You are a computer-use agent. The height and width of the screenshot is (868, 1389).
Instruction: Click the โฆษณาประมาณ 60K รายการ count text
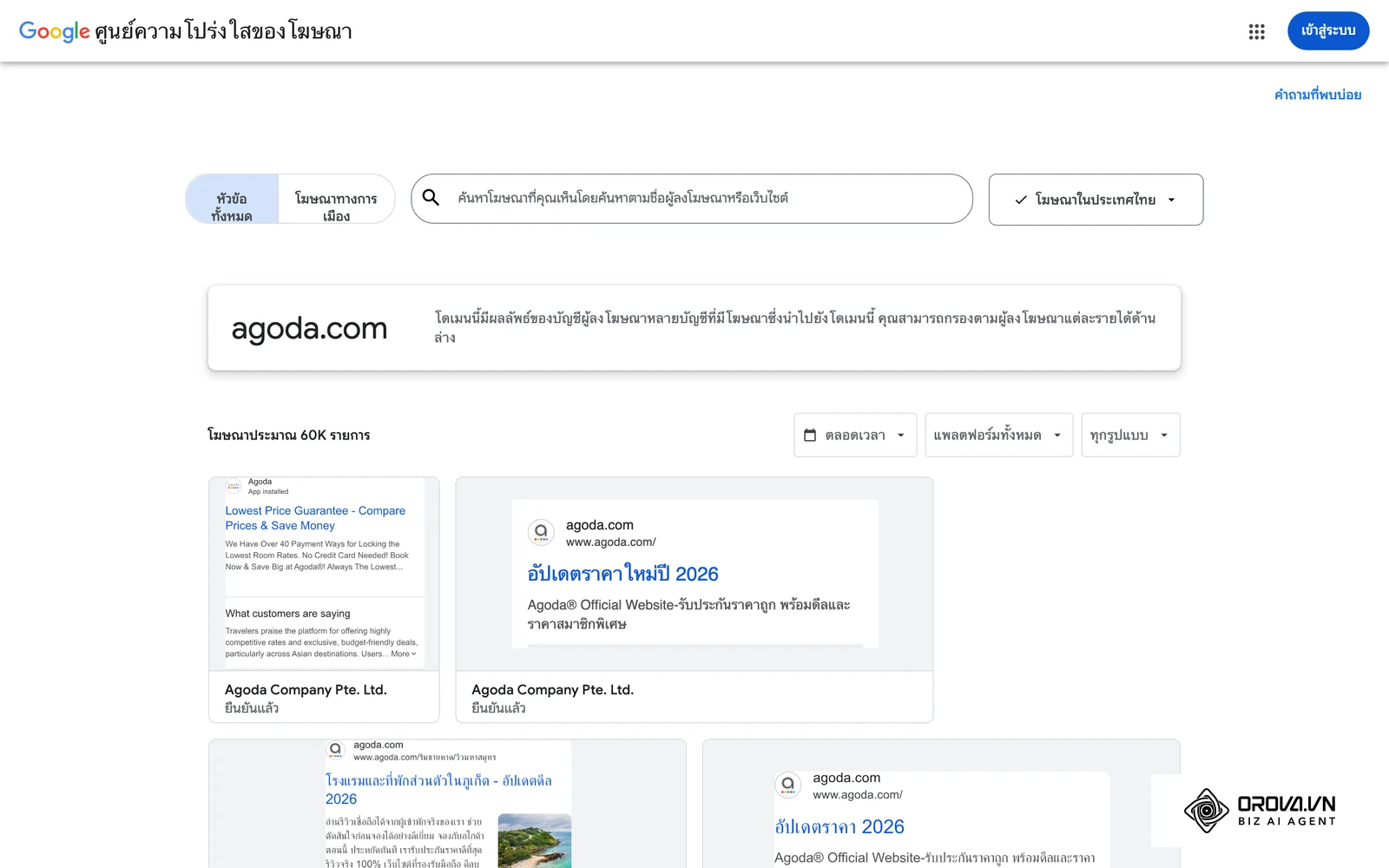click(288, 435)
